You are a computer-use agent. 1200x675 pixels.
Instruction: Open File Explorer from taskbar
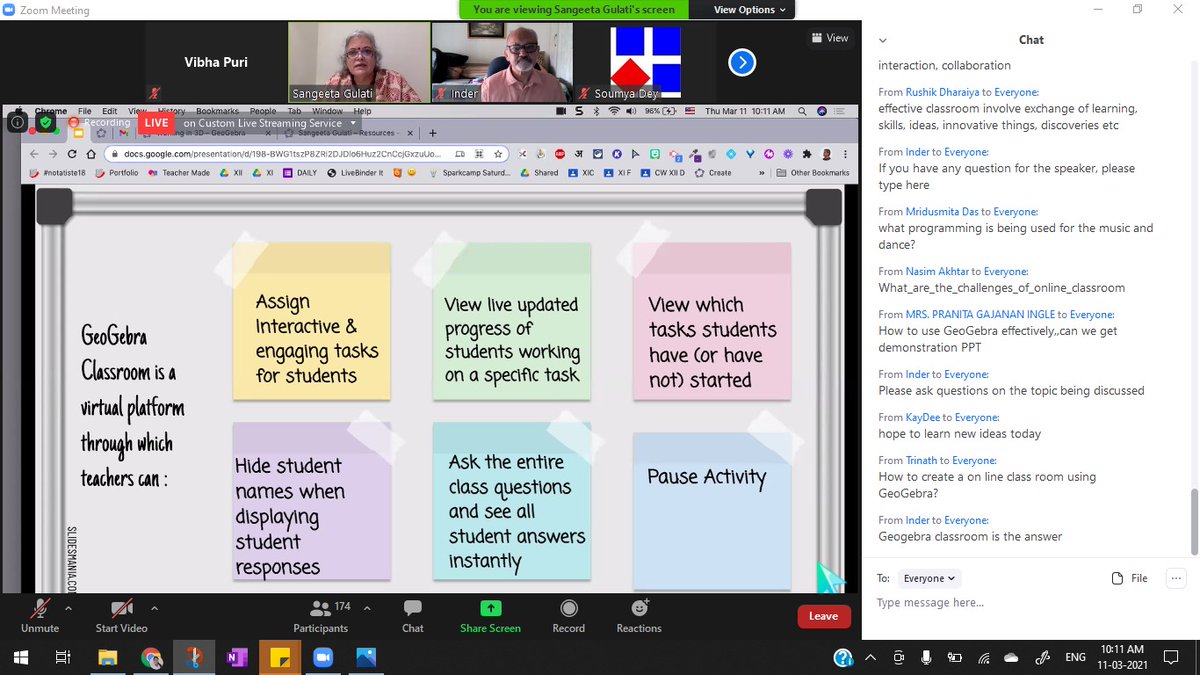(107, 657)
